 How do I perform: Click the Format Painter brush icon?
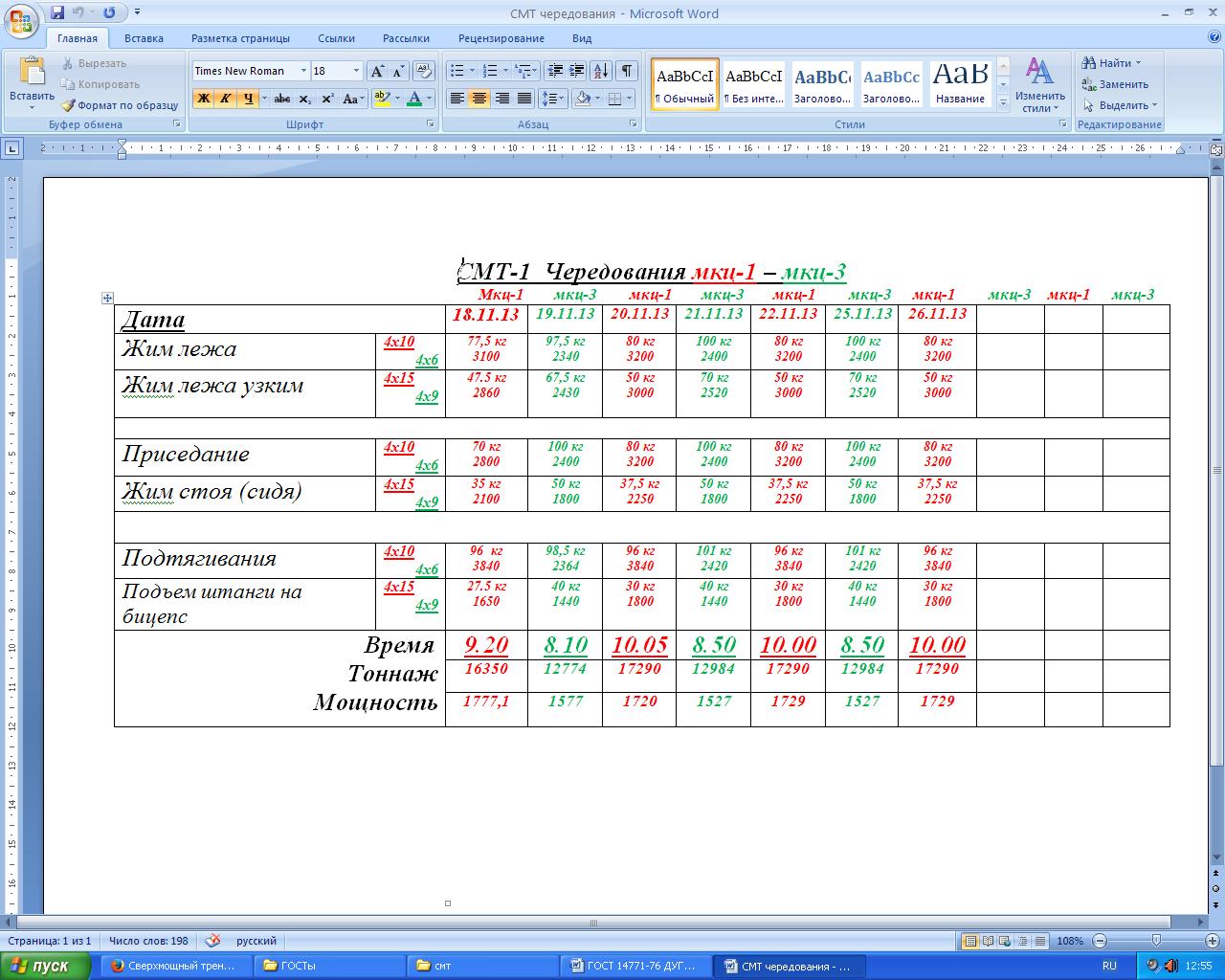click(x=69, y=105)
